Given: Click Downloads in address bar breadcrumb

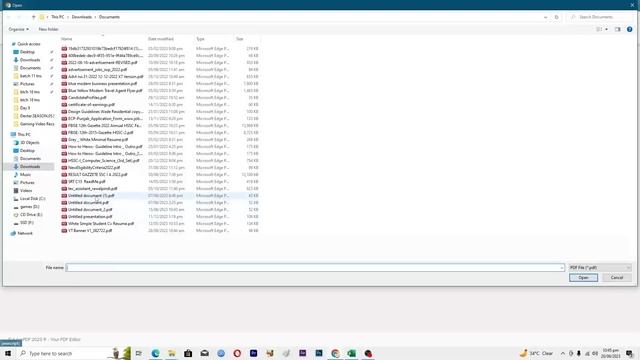Looking at the screenshot, I should (x=82, y=17).
